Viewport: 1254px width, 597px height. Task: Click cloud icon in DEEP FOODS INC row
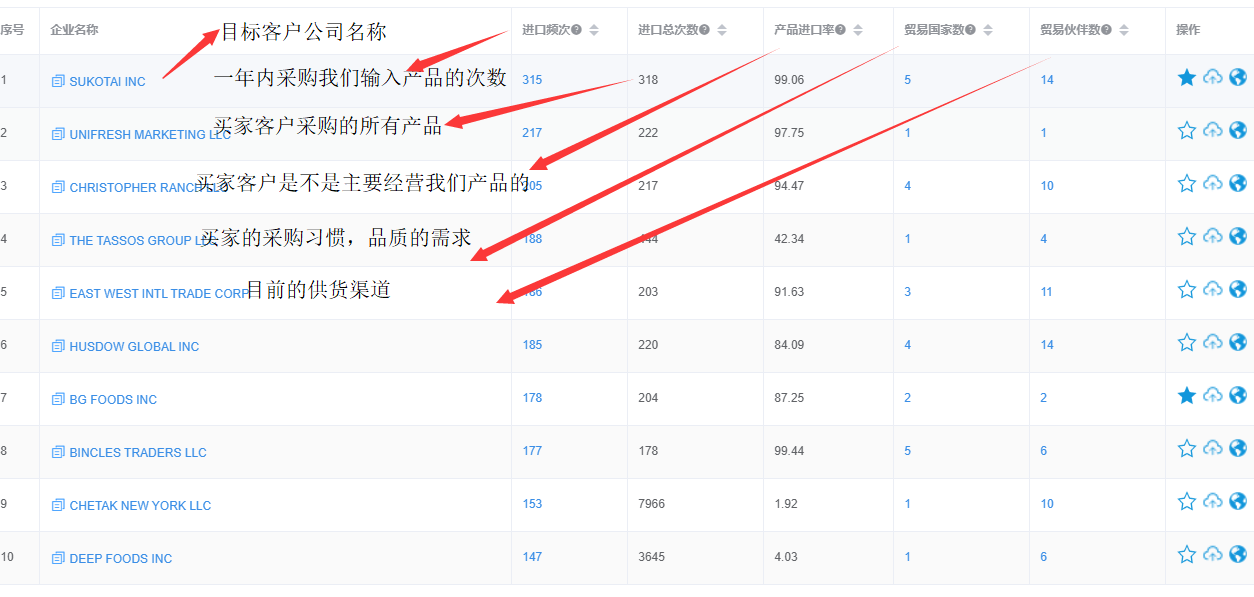pos(1212,554)
